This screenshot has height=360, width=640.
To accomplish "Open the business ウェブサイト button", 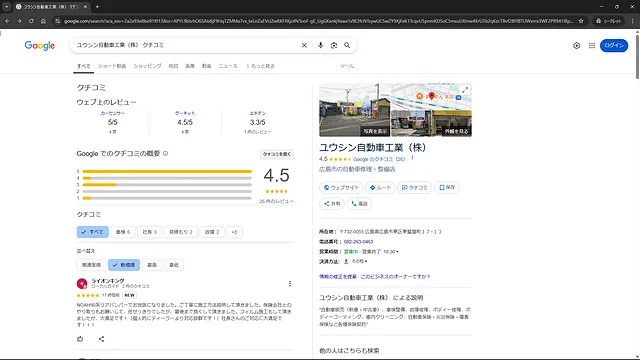I will (x=341, y=187).
